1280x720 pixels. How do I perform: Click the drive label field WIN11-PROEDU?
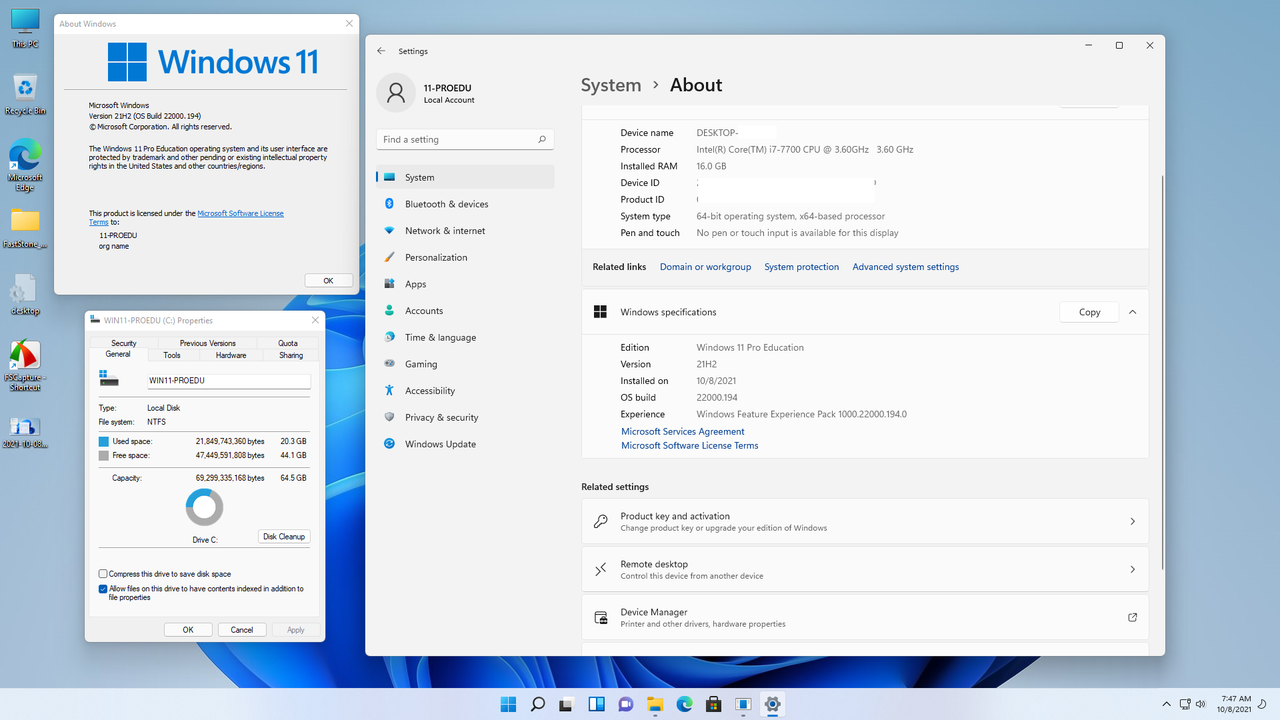tap(228, 381)
